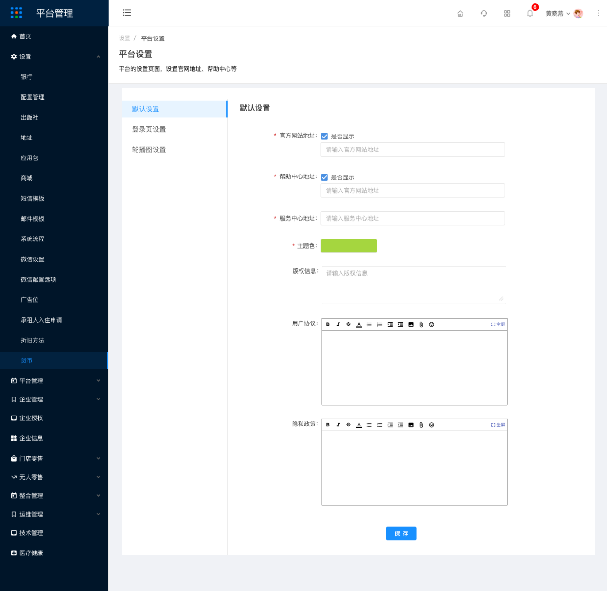Expand the sidebar group chevron above 运维管理
The width and height of the screenshot is (607, 591).
tap(98, 495)
